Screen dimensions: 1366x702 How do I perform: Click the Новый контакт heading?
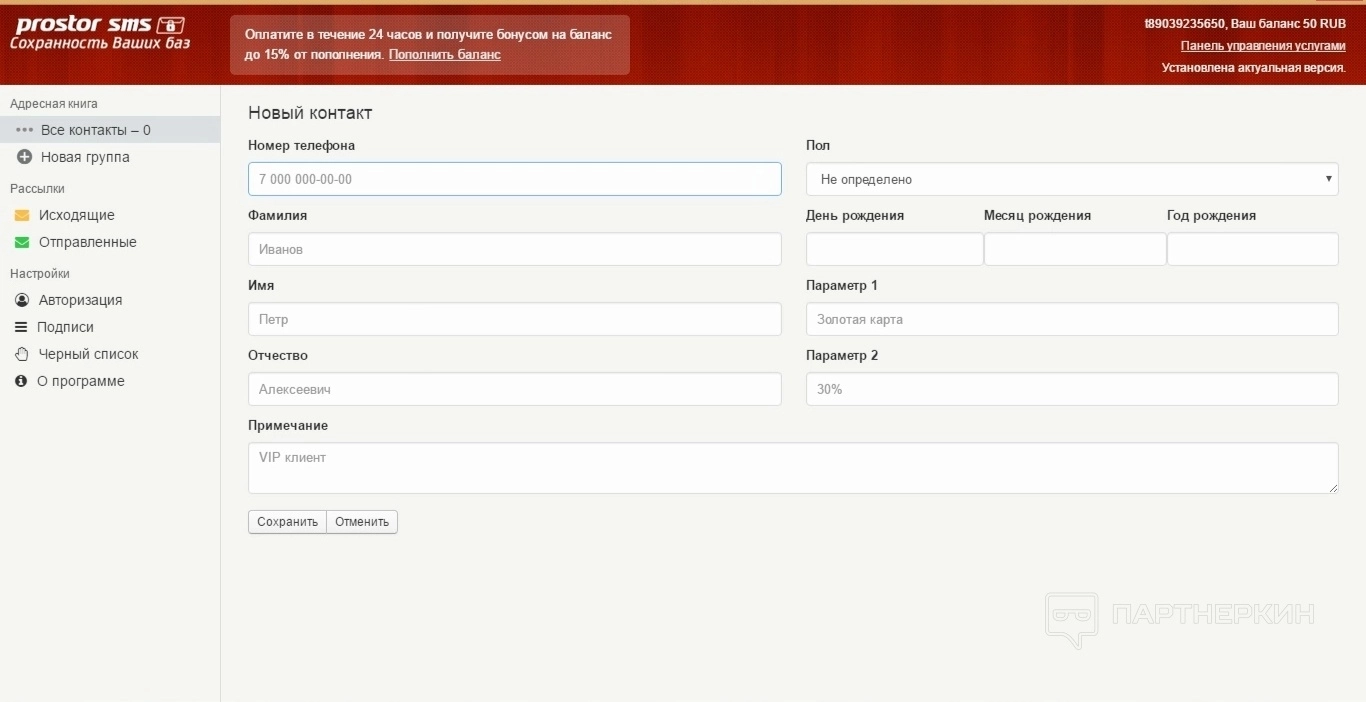pyautogui.click(x=310, y=113)
